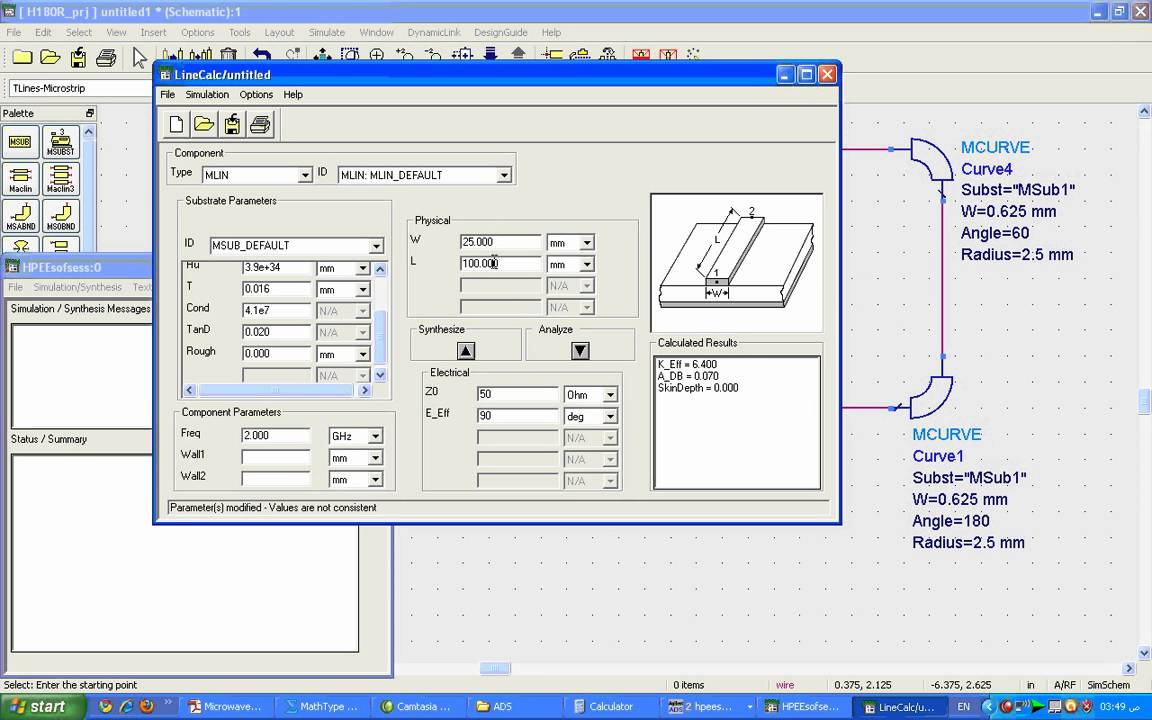The image size is (1152, 720).
Task: Open the Z0 unit Ohm dropdown
Action: click(x=610, y=395)
